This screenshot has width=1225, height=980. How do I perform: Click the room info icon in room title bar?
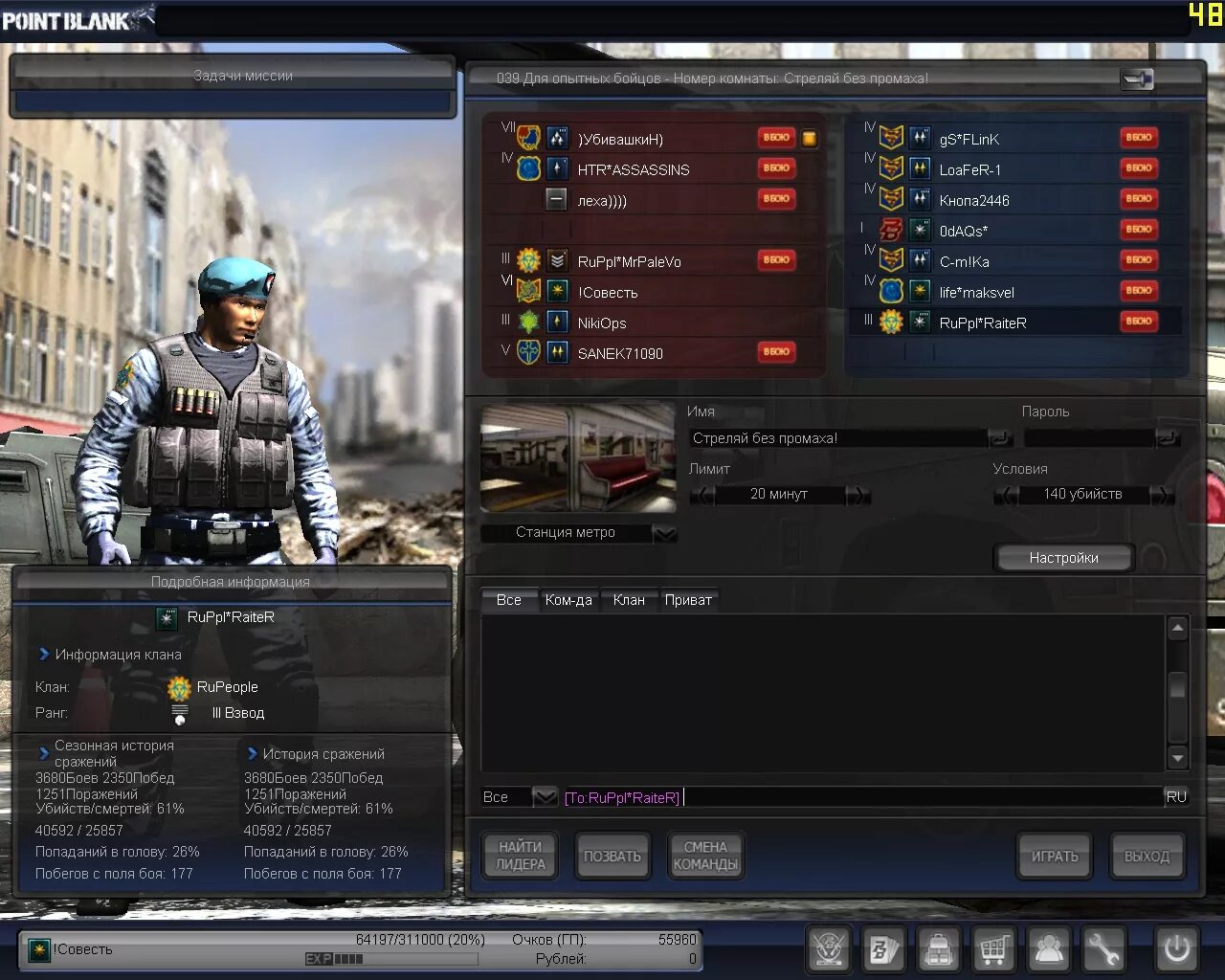(x=1137, y=78)
